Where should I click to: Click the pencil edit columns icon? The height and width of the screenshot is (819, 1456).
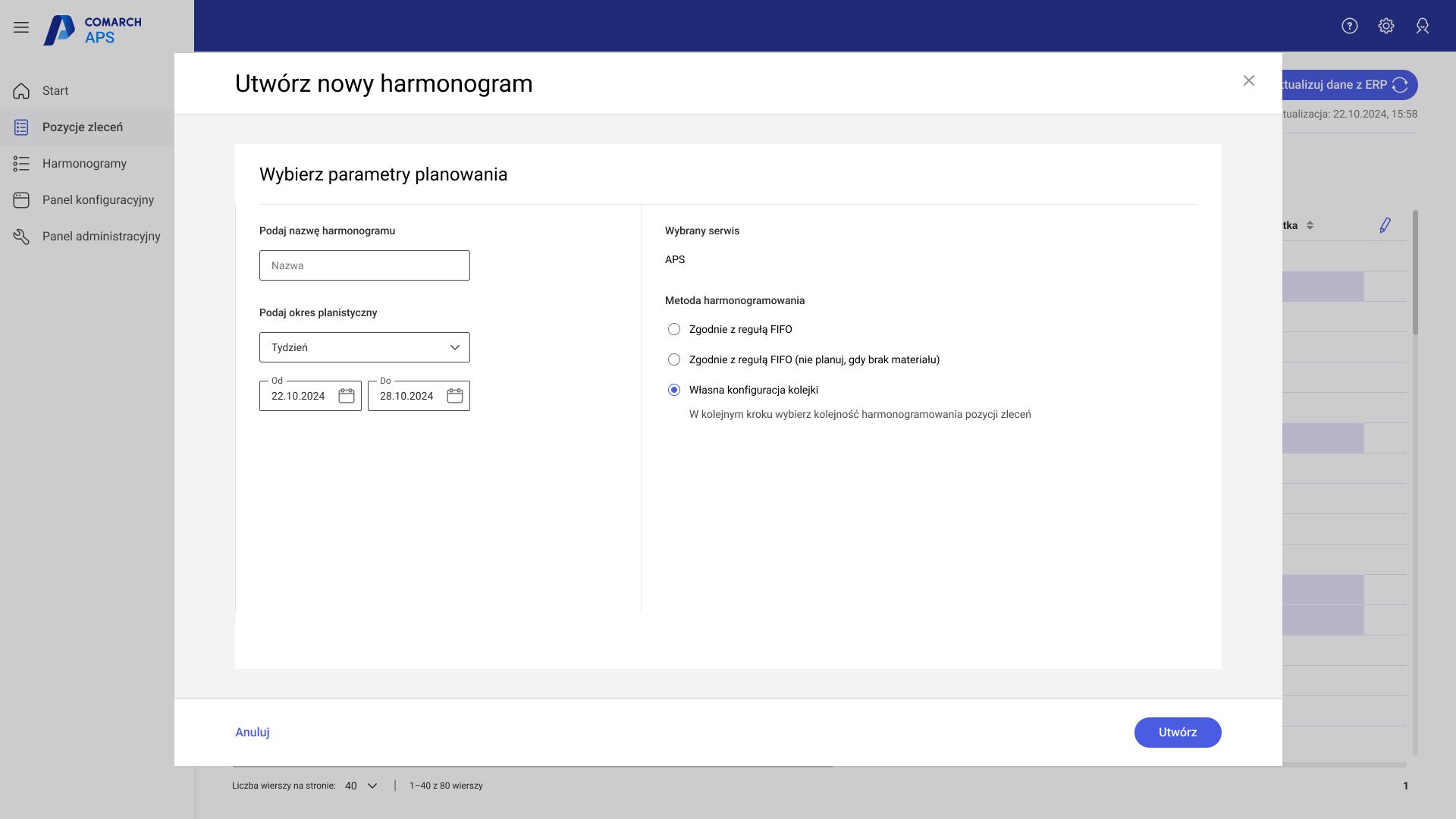coord(1385,225)
